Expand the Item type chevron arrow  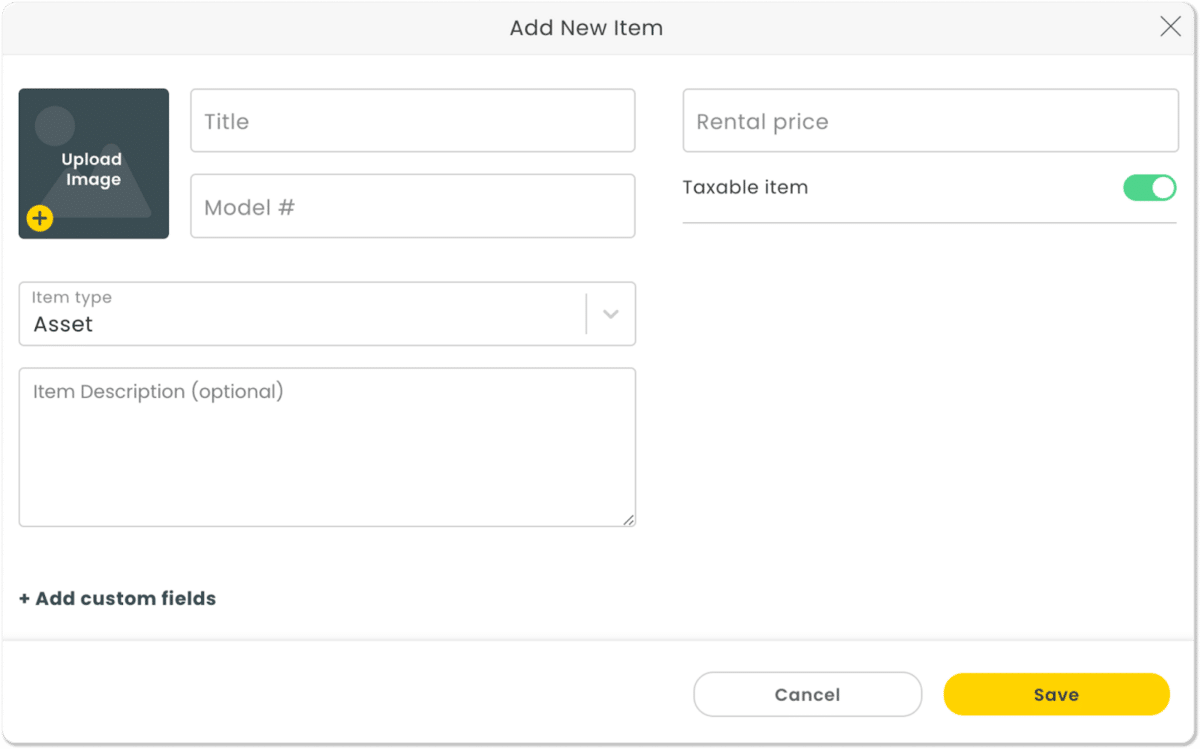click(x=610, y=314)
